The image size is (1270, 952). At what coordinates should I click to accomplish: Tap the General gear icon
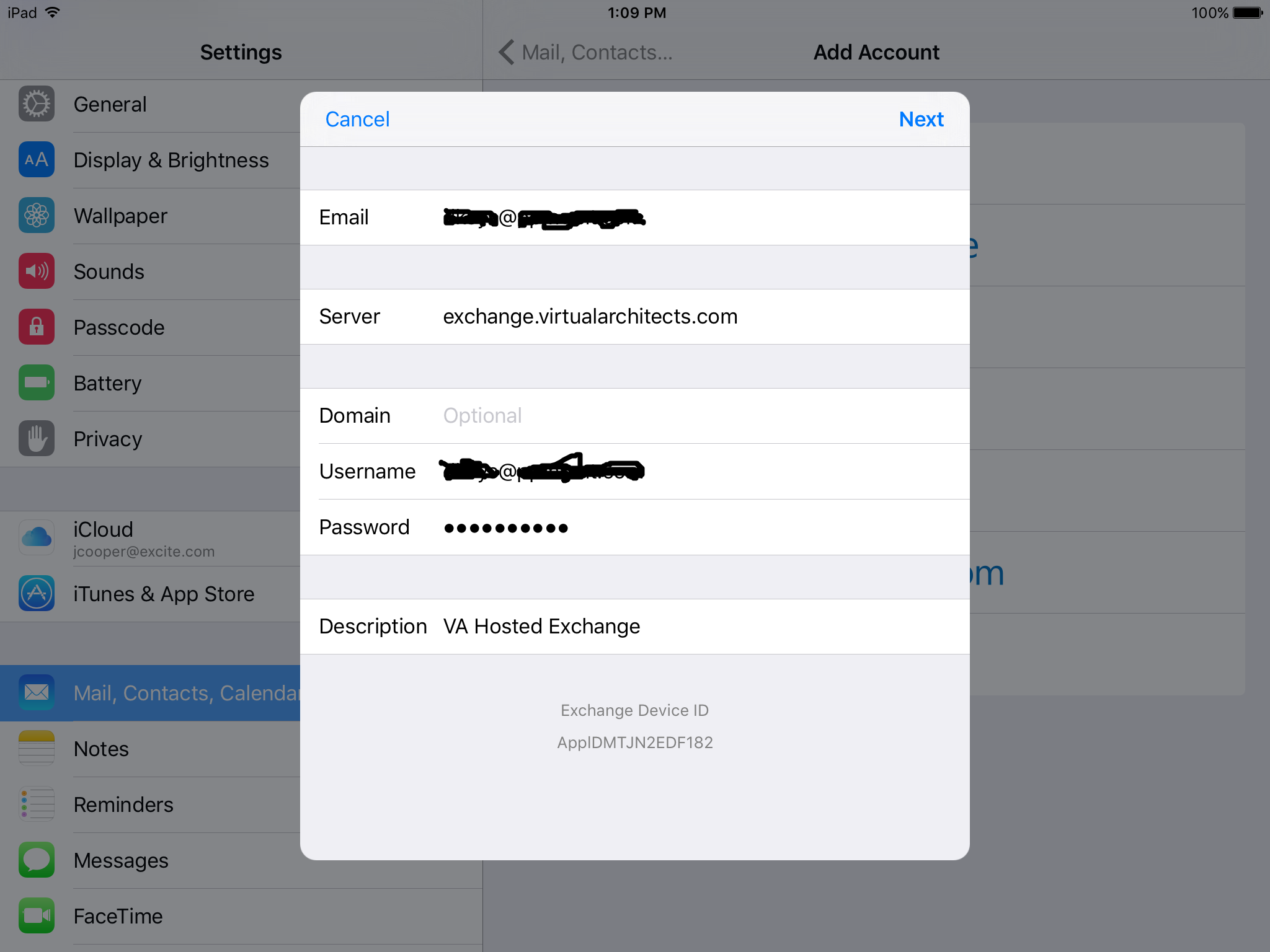tap(37, 104)
